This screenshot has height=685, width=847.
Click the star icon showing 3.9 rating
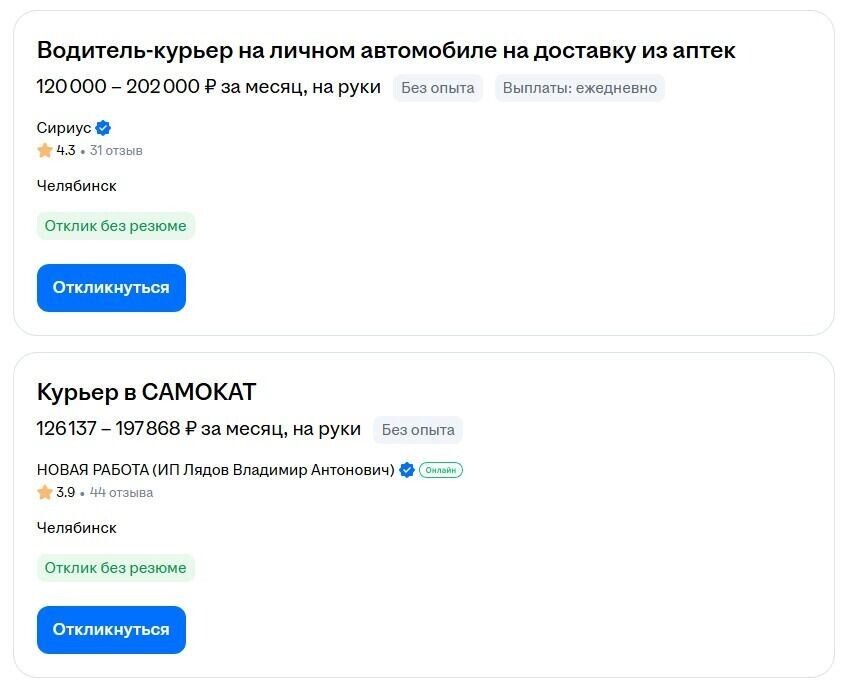44,492
